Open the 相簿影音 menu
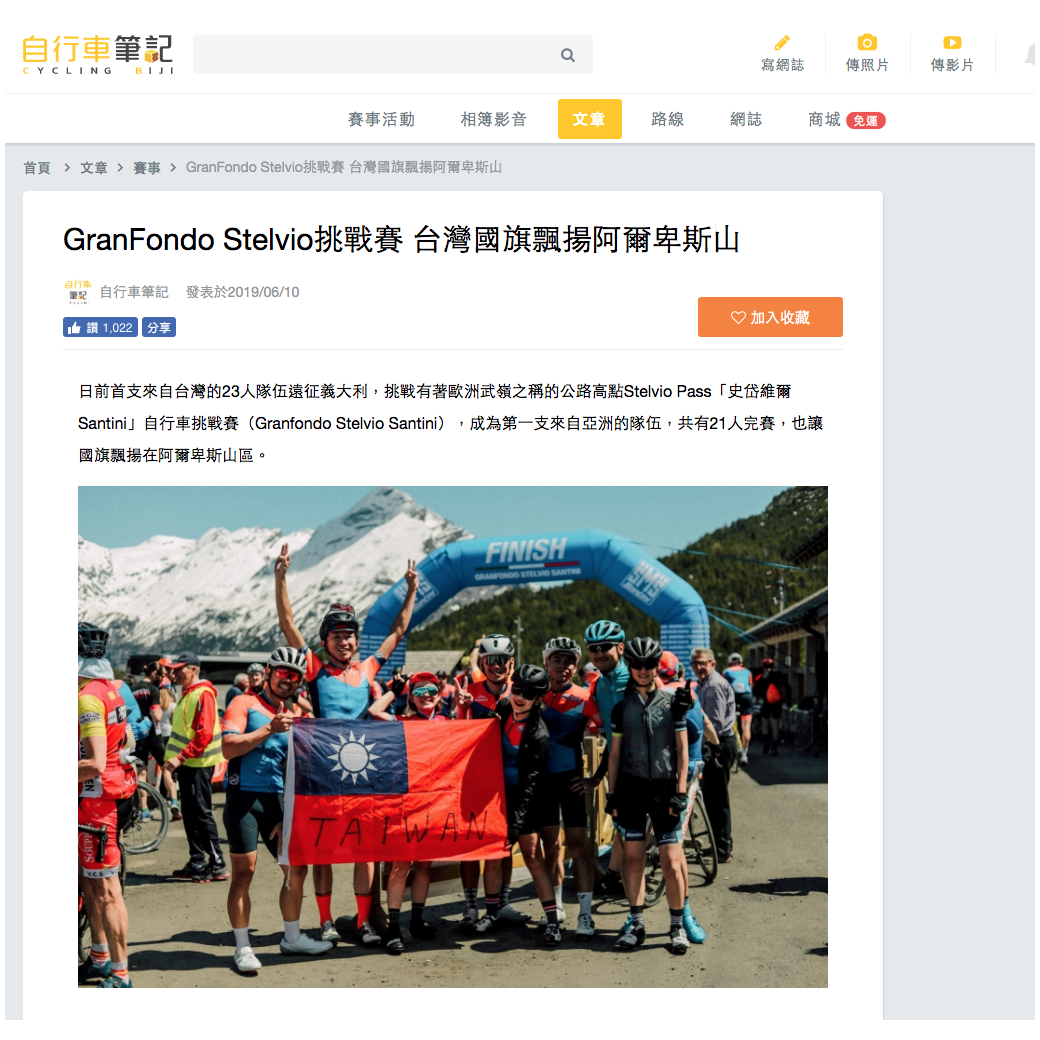The width and height of the screenshot is (1040, 1040). point(493,119)
